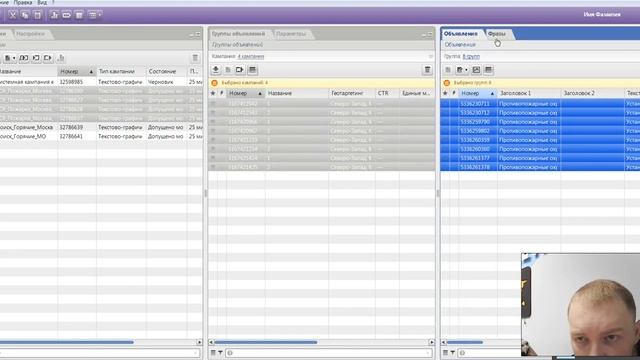Select the campaign row numbered 32786641

[101, 136]
